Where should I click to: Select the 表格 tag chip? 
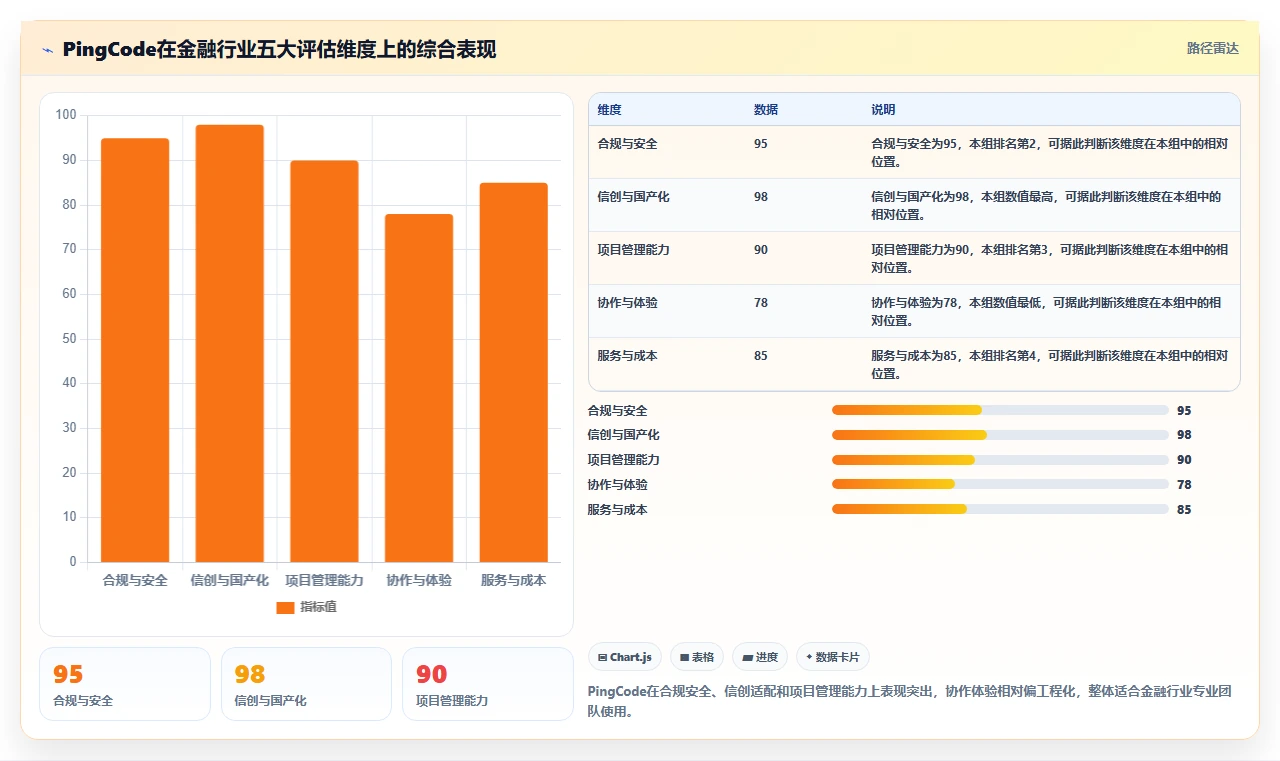coord(697,657)
